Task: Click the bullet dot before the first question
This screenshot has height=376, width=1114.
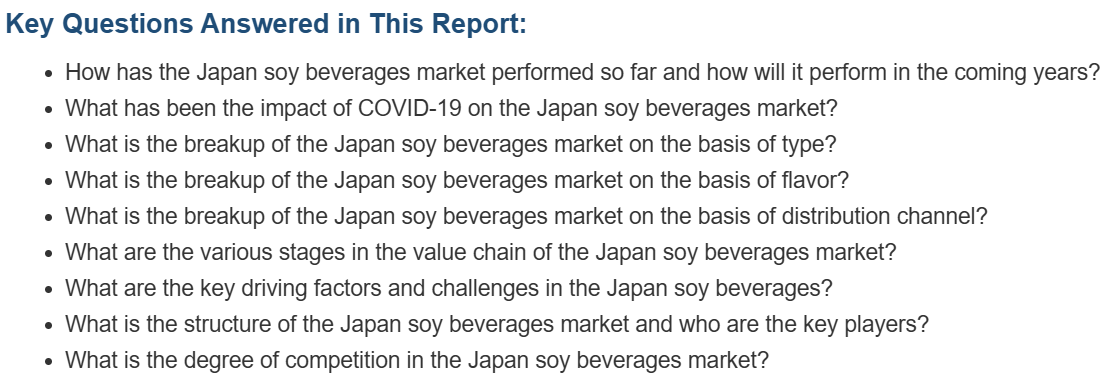Action: pyautogui.click(x=48, y=74)
